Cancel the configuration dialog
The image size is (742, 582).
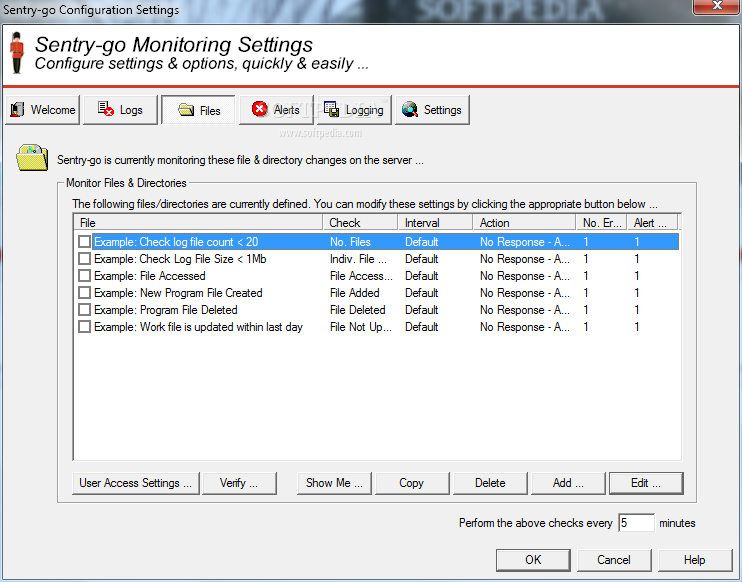pos(614,560)
